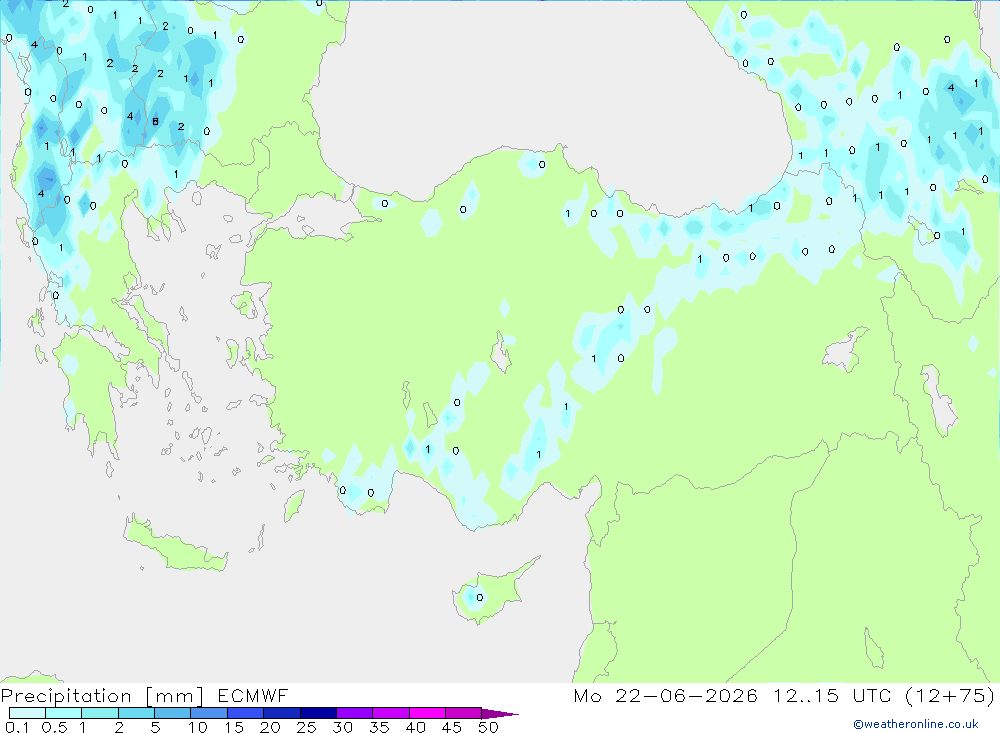Click the 40–45 mm magenta legend box
The width and height of the screenshot is (1000, 733).
pos(427,713)
